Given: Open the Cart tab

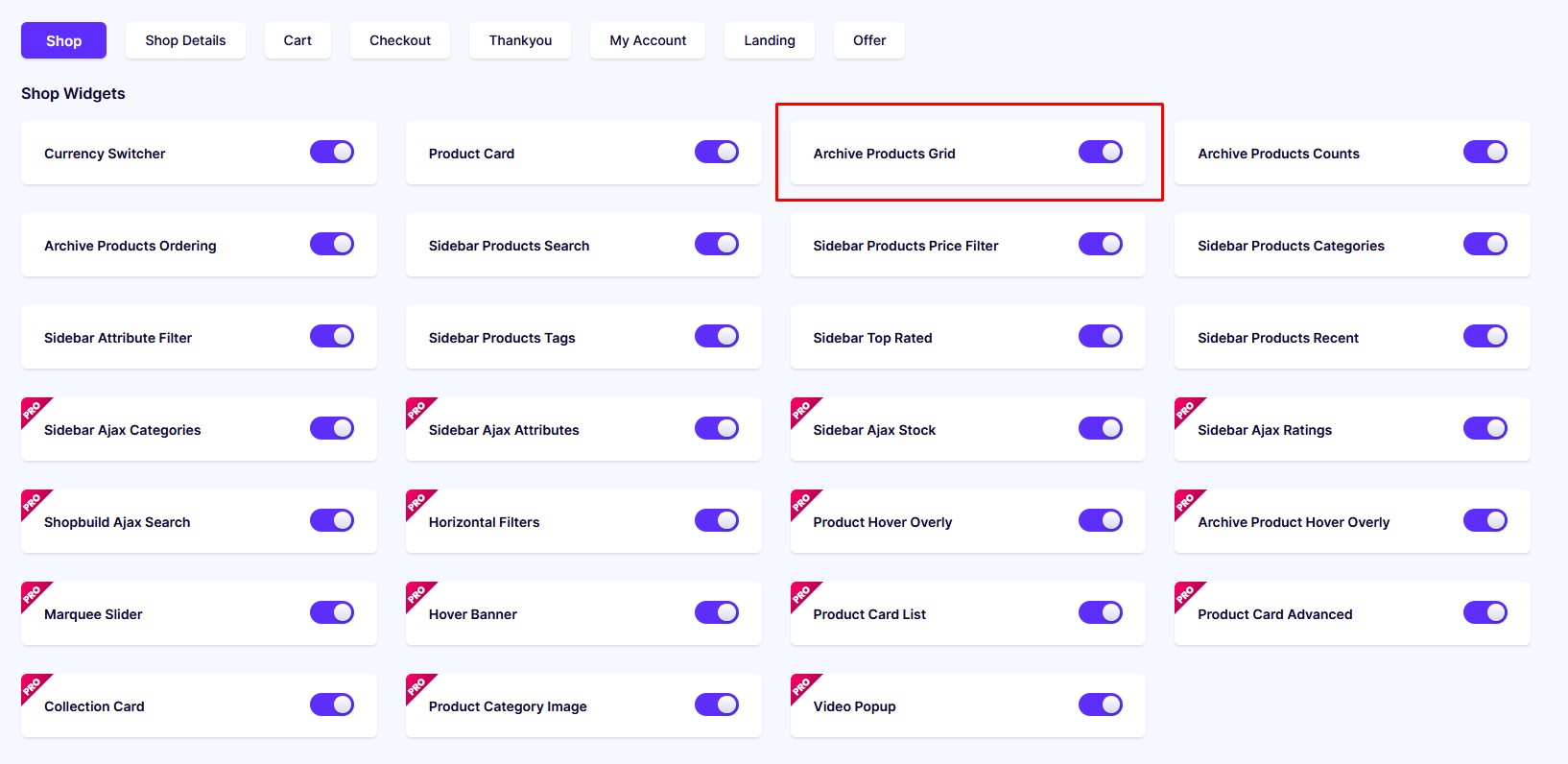Looking at the screenshot, I should pos(297,40).
